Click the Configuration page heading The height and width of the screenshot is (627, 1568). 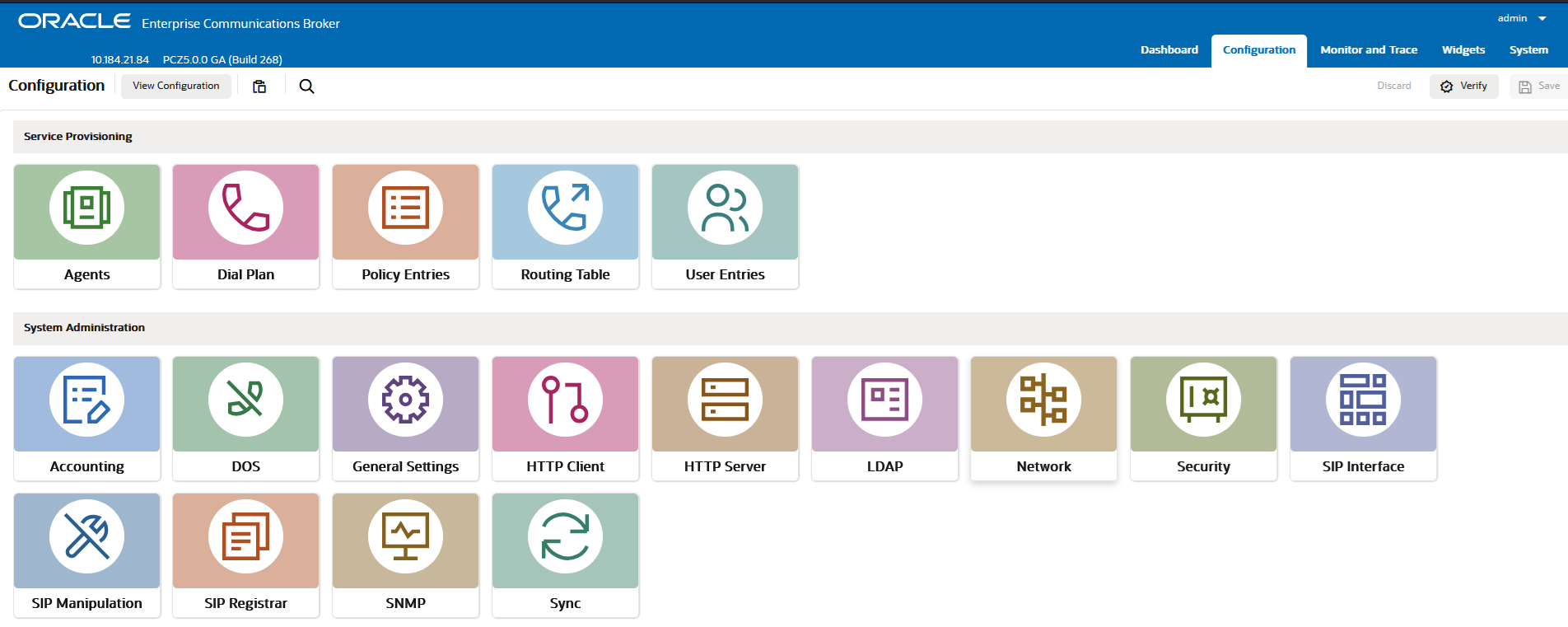point(57,86)
